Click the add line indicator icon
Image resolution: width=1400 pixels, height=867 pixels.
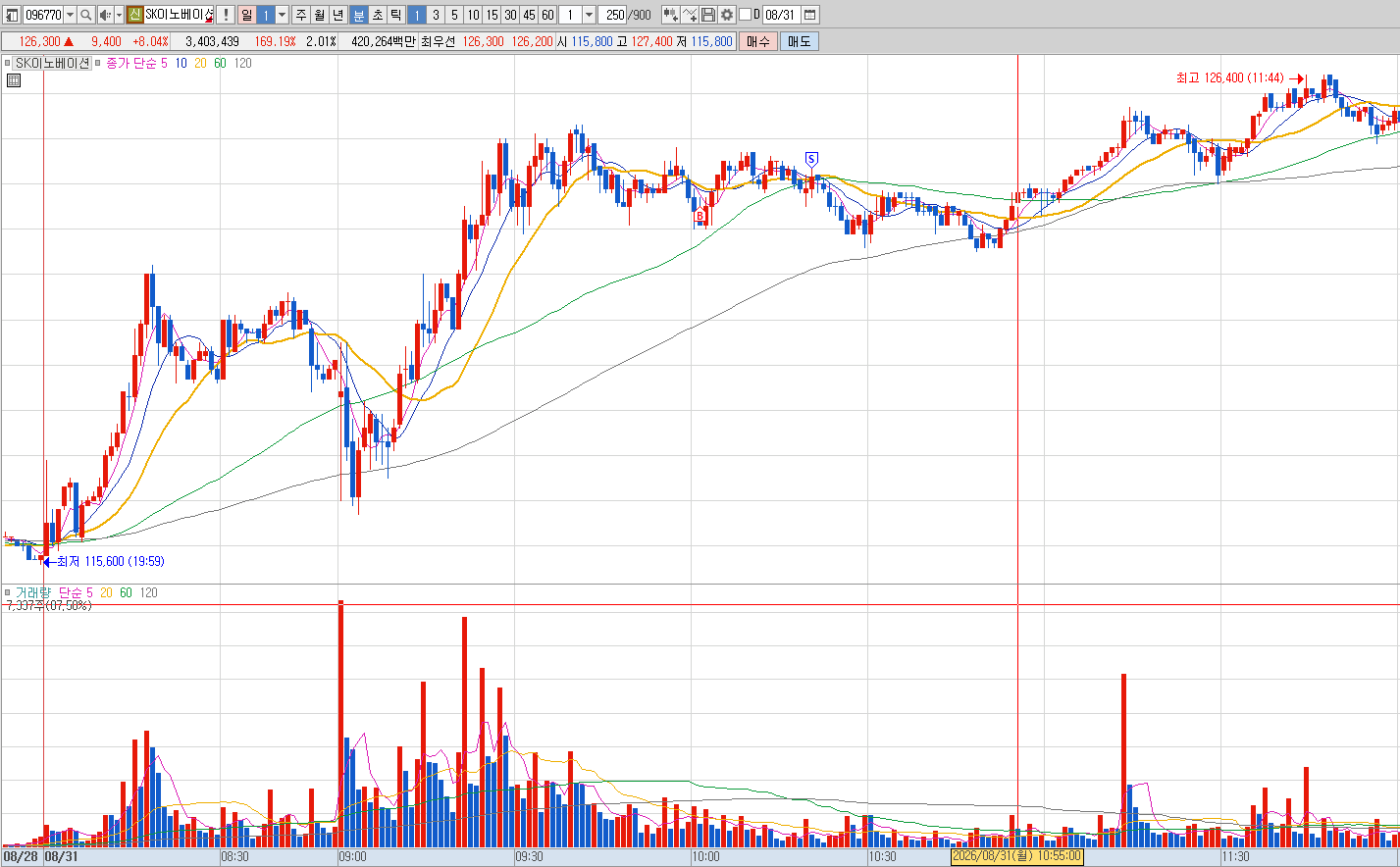click(x=690, y=15)
